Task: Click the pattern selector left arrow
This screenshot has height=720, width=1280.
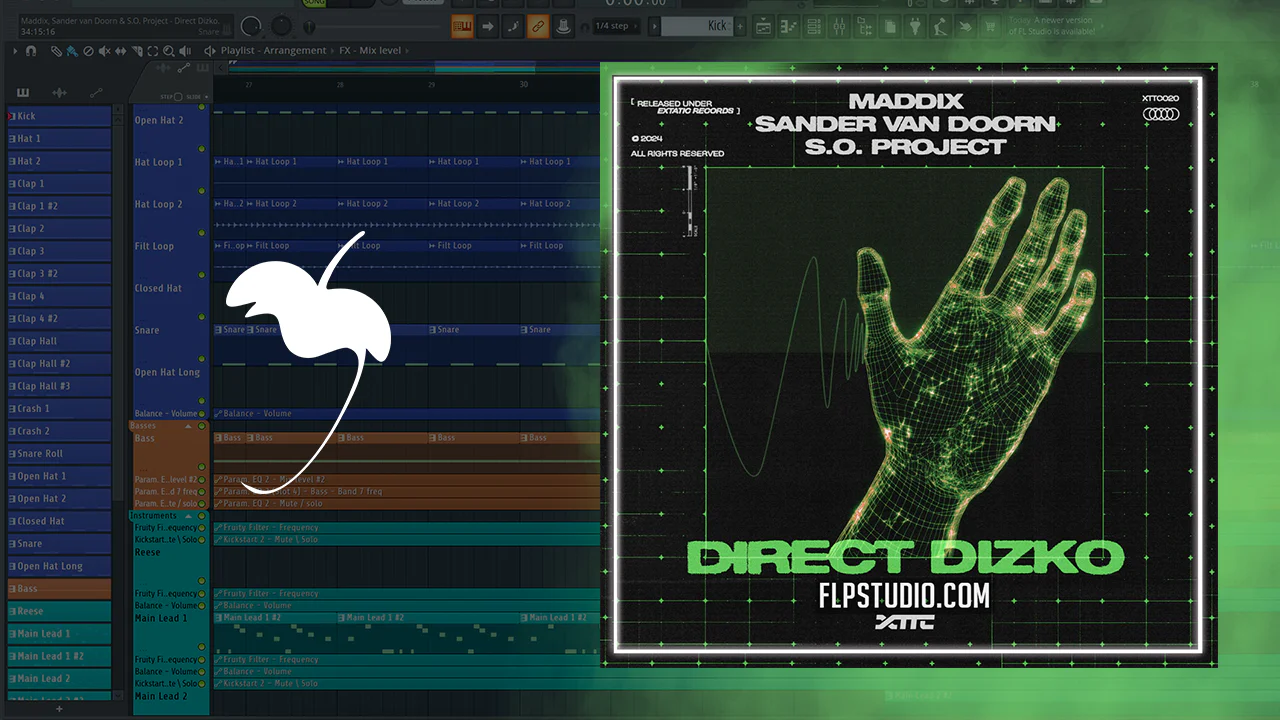Action: (654, 26)
